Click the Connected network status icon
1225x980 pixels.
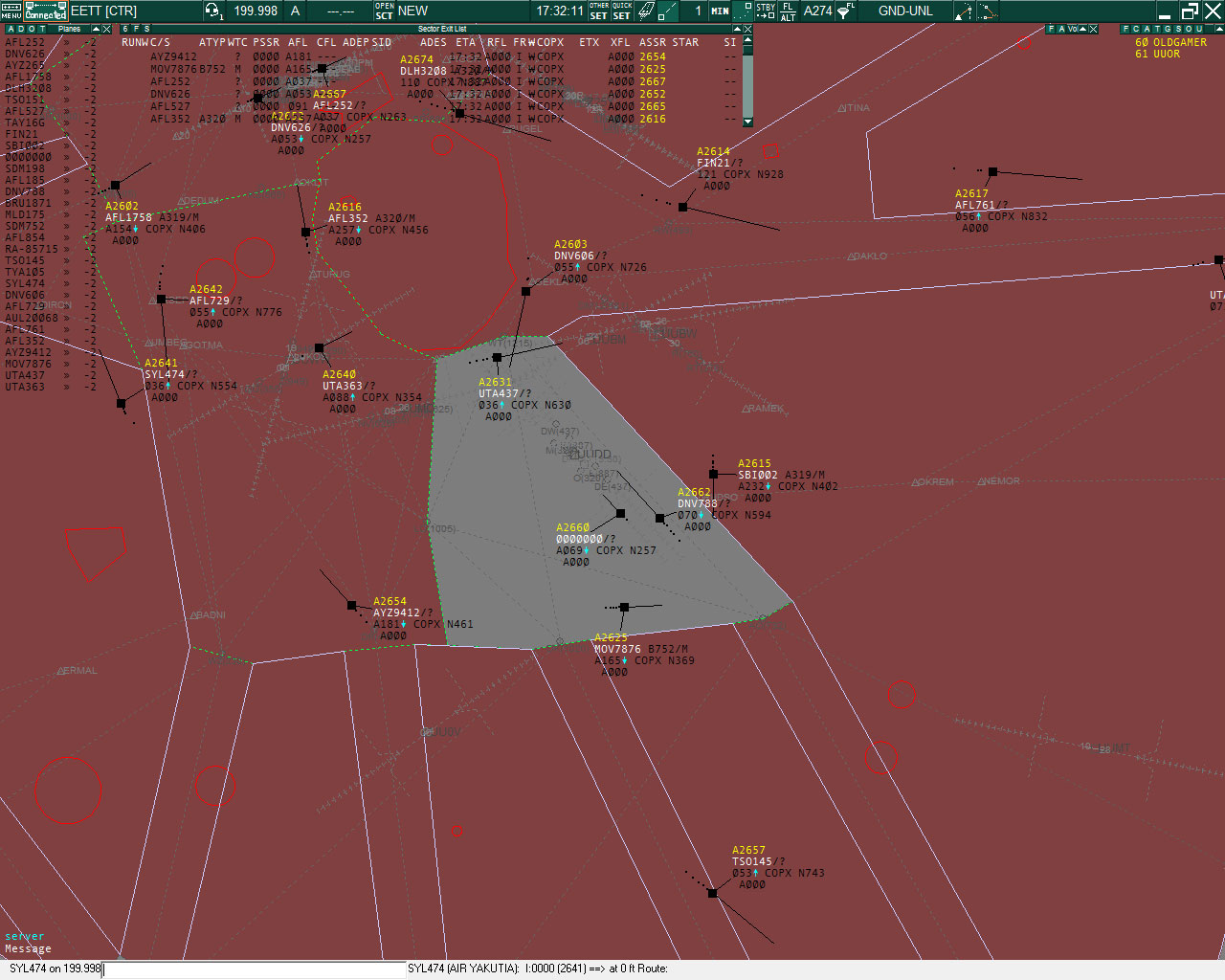click(x=46, y=11)
